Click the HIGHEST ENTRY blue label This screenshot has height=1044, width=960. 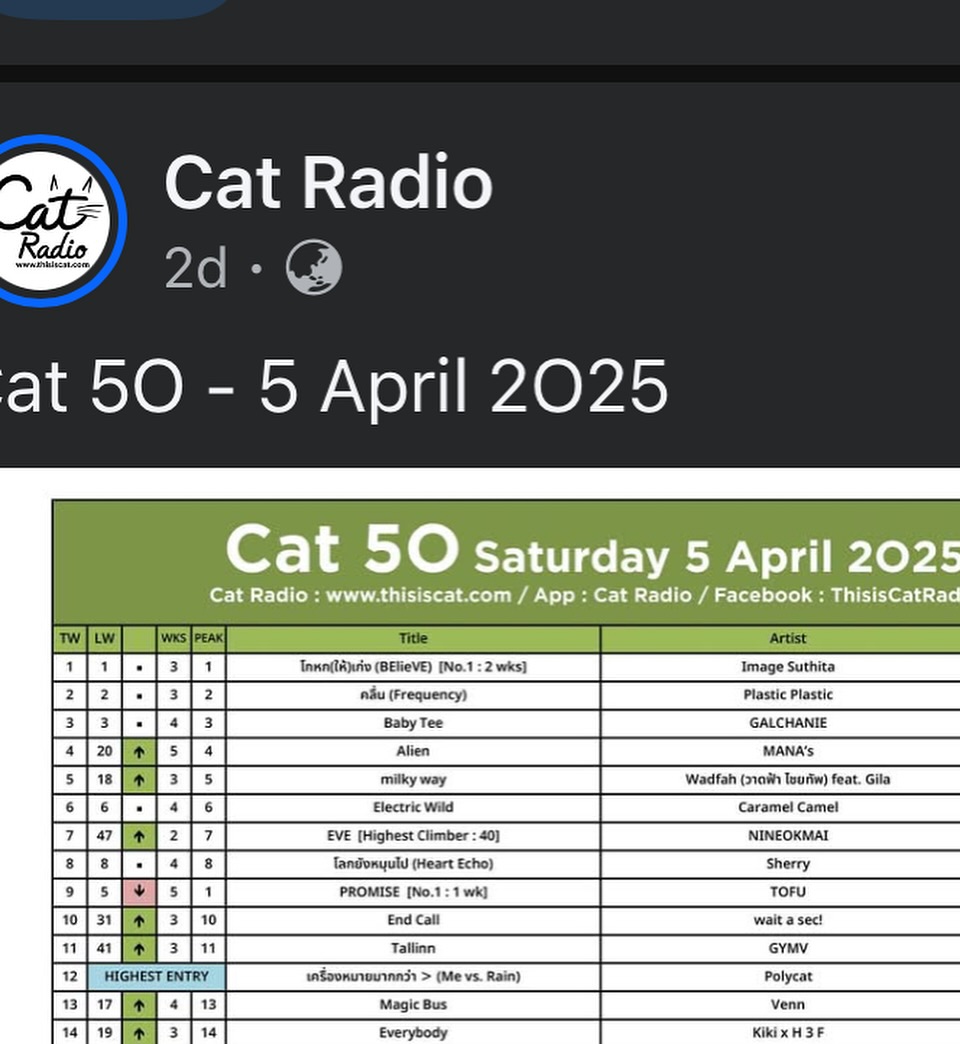click(x=156, y=977)
